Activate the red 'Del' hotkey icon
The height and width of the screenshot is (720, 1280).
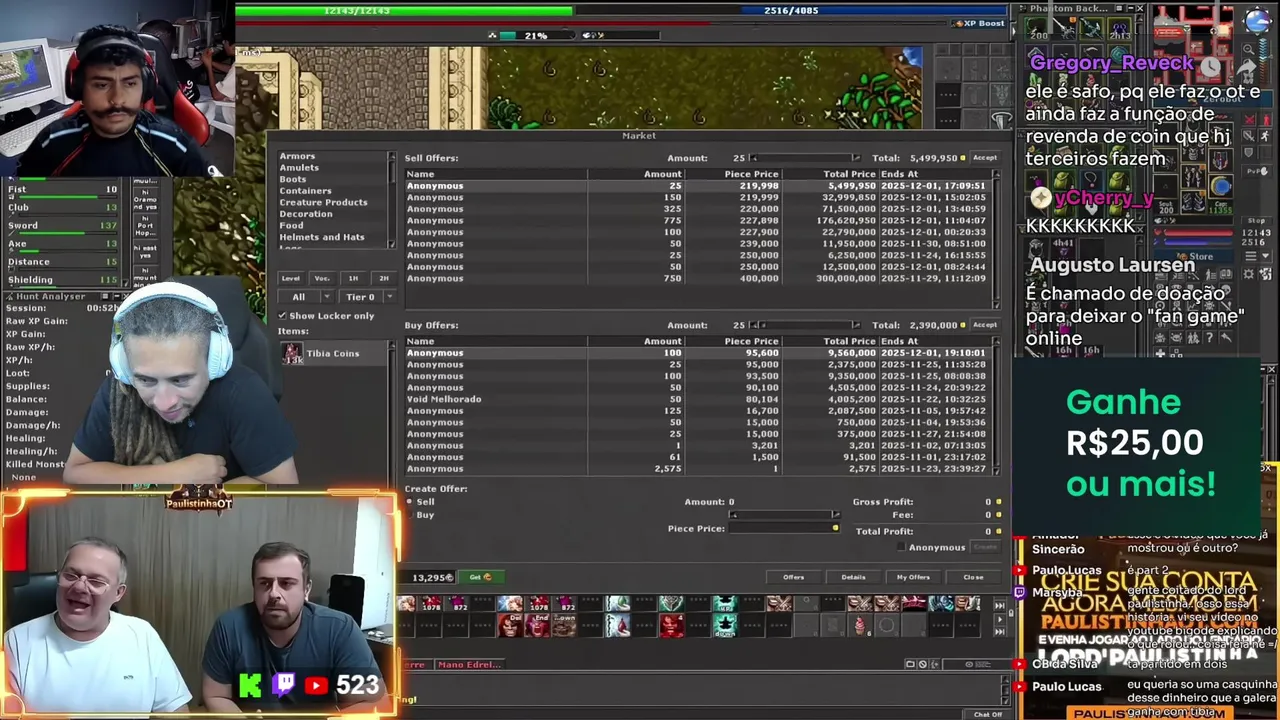[510, 625]
